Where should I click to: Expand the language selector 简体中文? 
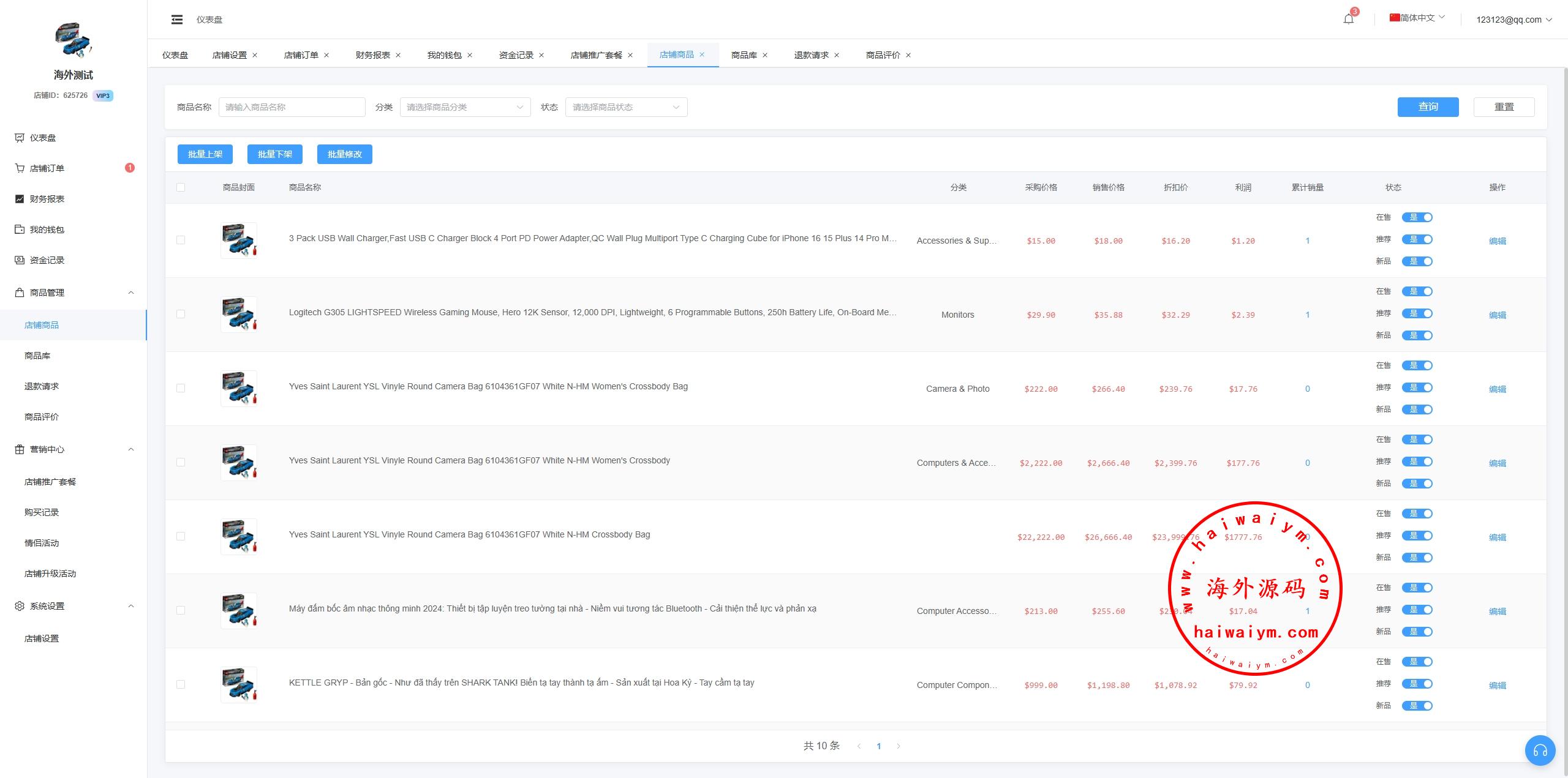(x=1417, y=18)
